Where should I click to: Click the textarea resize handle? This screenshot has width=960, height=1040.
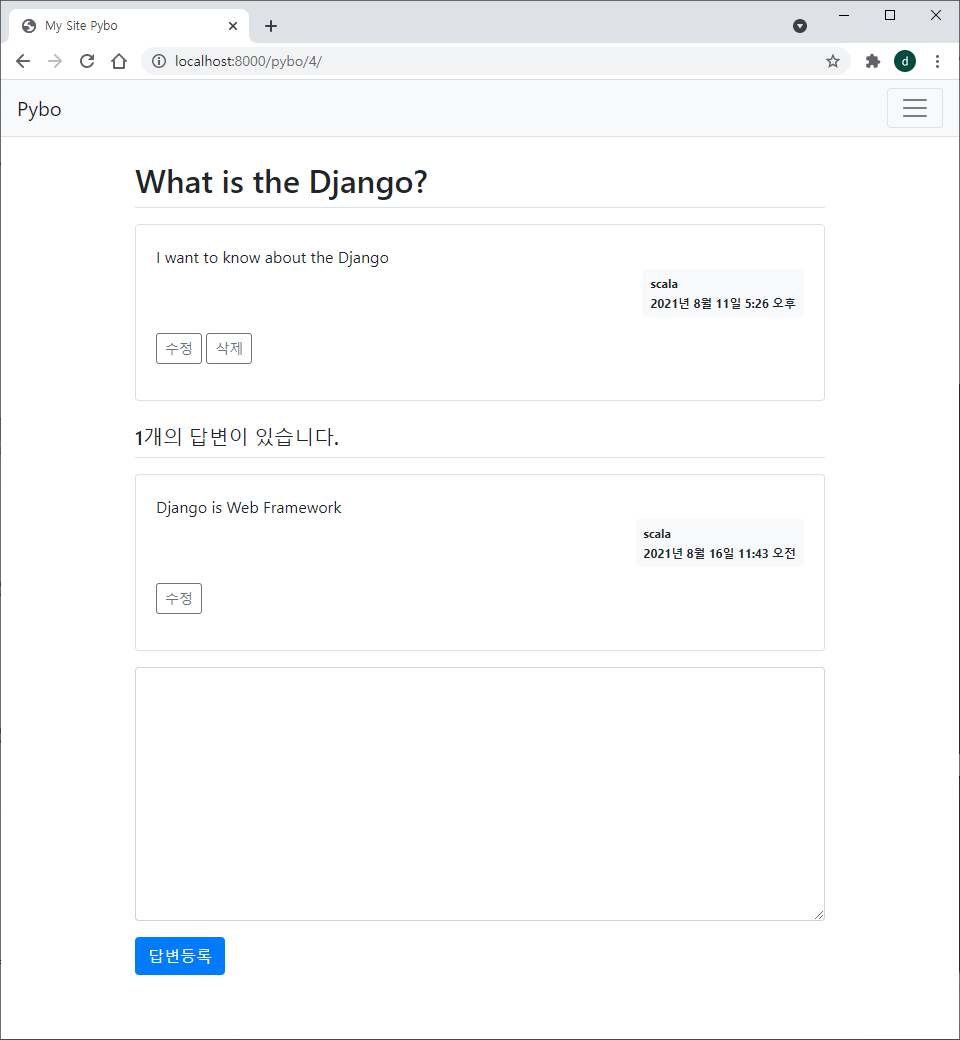pos(819,915)
